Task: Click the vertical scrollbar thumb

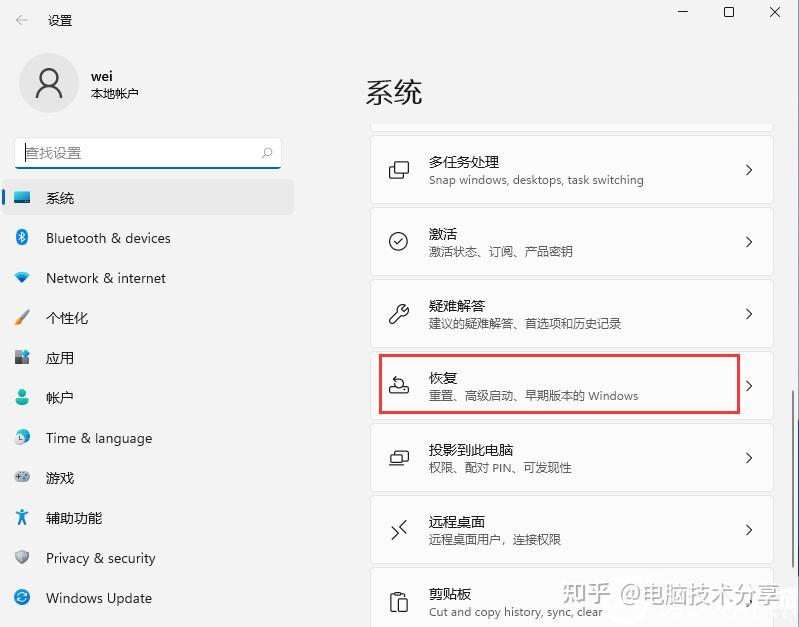Action: click(793, 478)
